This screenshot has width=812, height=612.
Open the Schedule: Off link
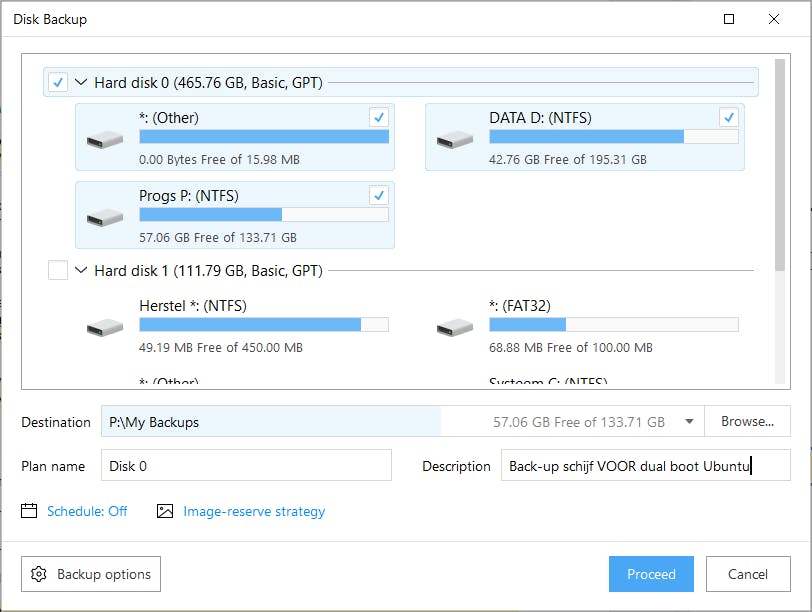tap(87, 511)
